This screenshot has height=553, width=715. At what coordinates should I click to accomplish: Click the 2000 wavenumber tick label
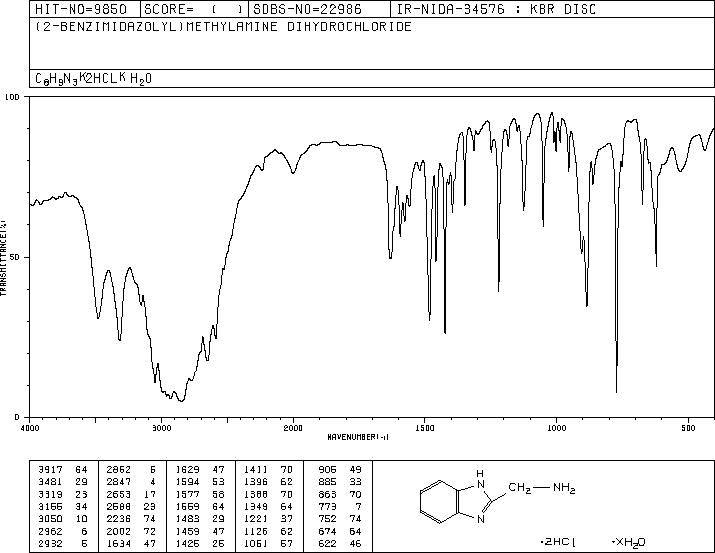coord(293,428)
